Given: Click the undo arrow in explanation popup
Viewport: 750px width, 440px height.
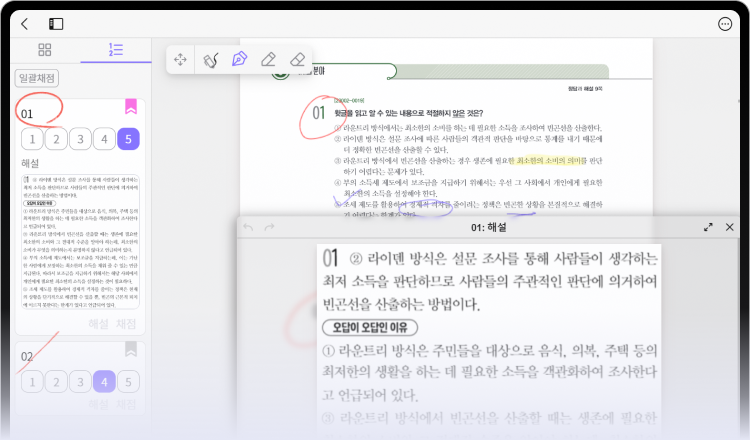Looking at the screenshot, I should click(x=248, y=228).
